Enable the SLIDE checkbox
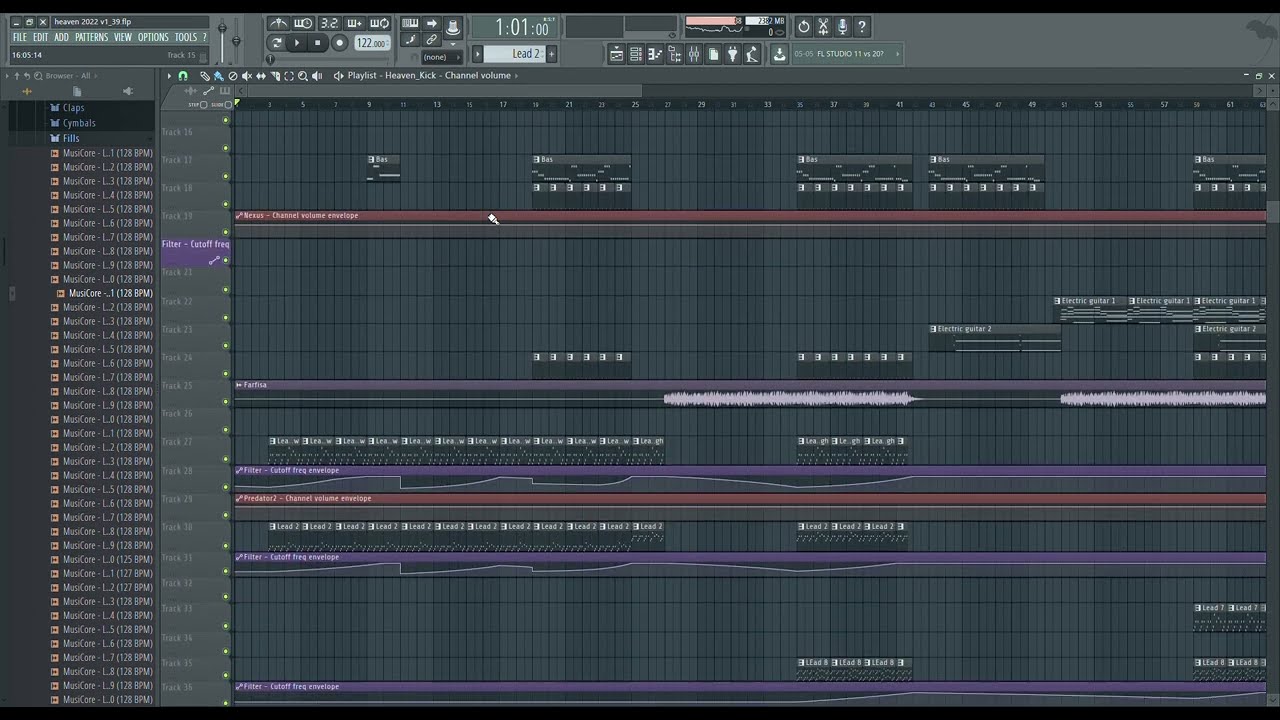The width and height of the screenshot is (1280, 720). tap(229, 104)
